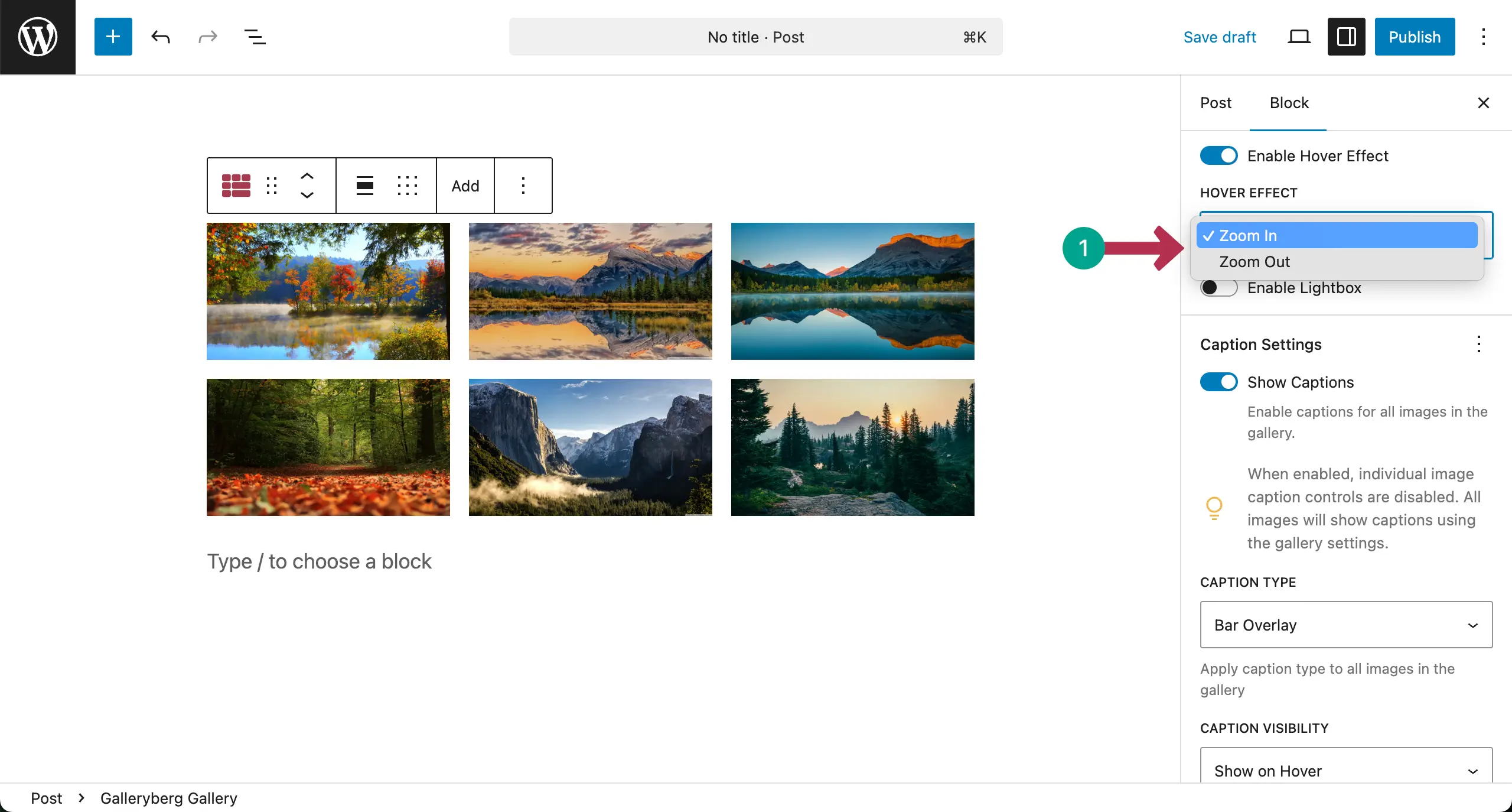
Task: Click the block drag handle icon
Action: click(272, 186)
